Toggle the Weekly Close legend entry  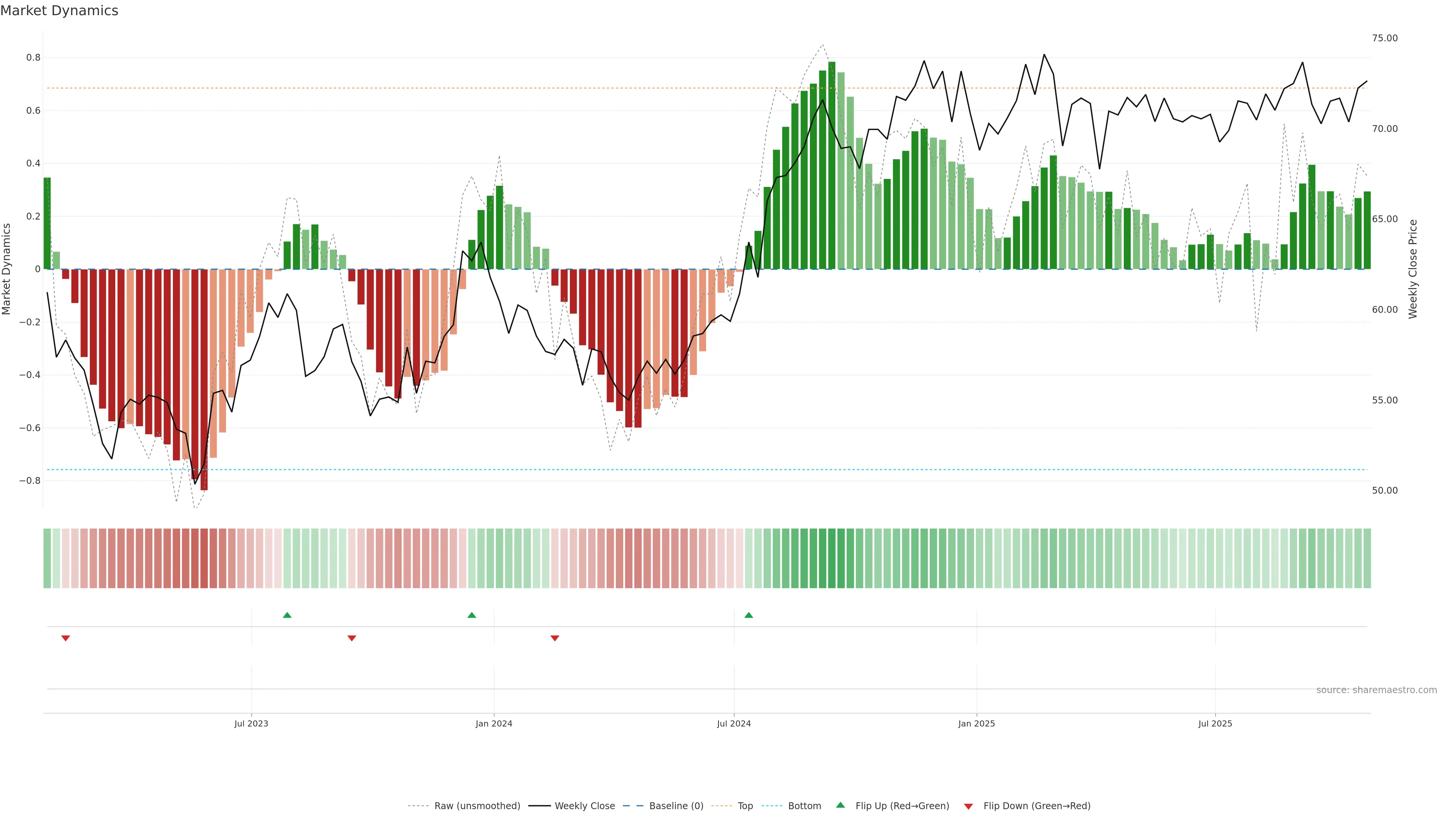(x=584, y=806)
